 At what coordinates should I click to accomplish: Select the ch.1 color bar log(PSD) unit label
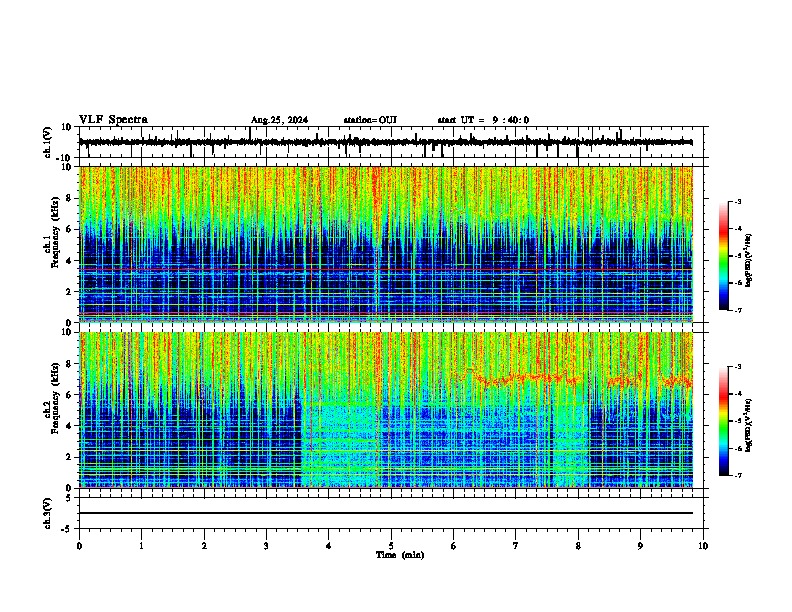pyautogui.click(x=749, y=260)
